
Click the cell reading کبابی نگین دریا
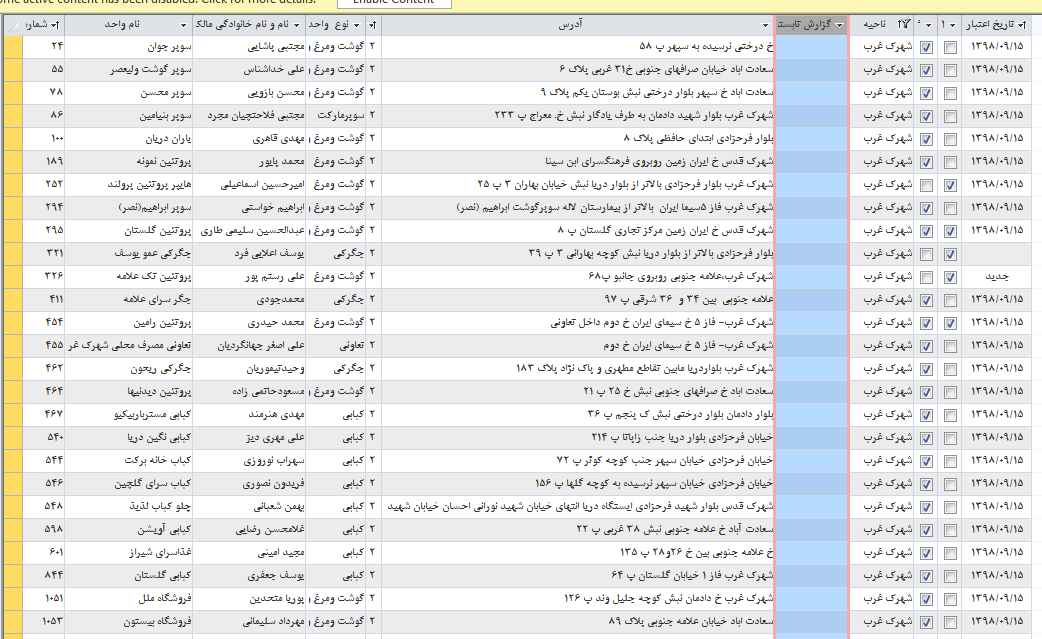[129, 438]
